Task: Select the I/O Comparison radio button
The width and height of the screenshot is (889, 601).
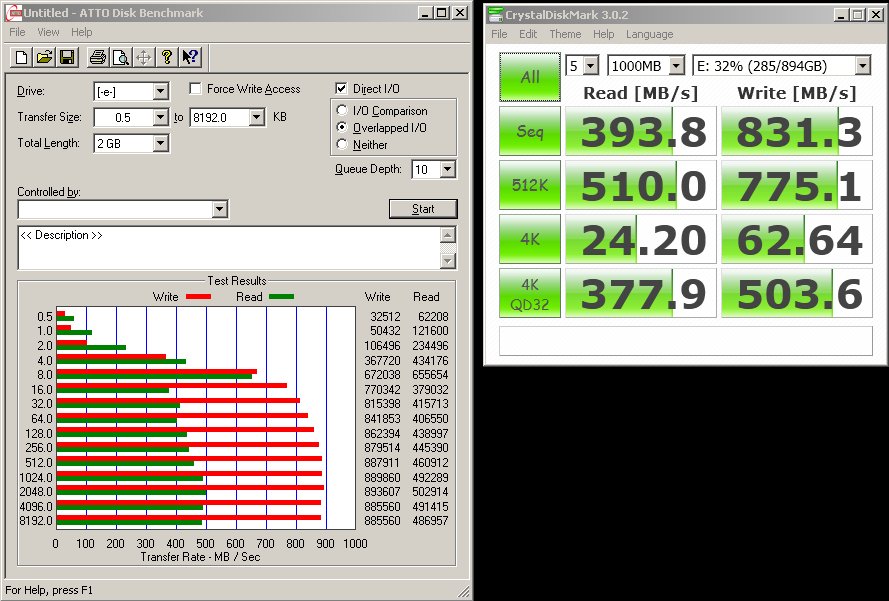Action: (342, 110)
